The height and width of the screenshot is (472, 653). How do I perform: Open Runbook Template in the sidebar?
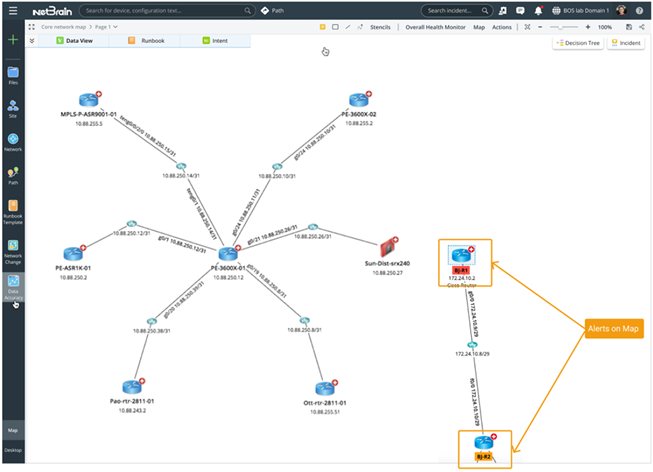pos(13,212)
